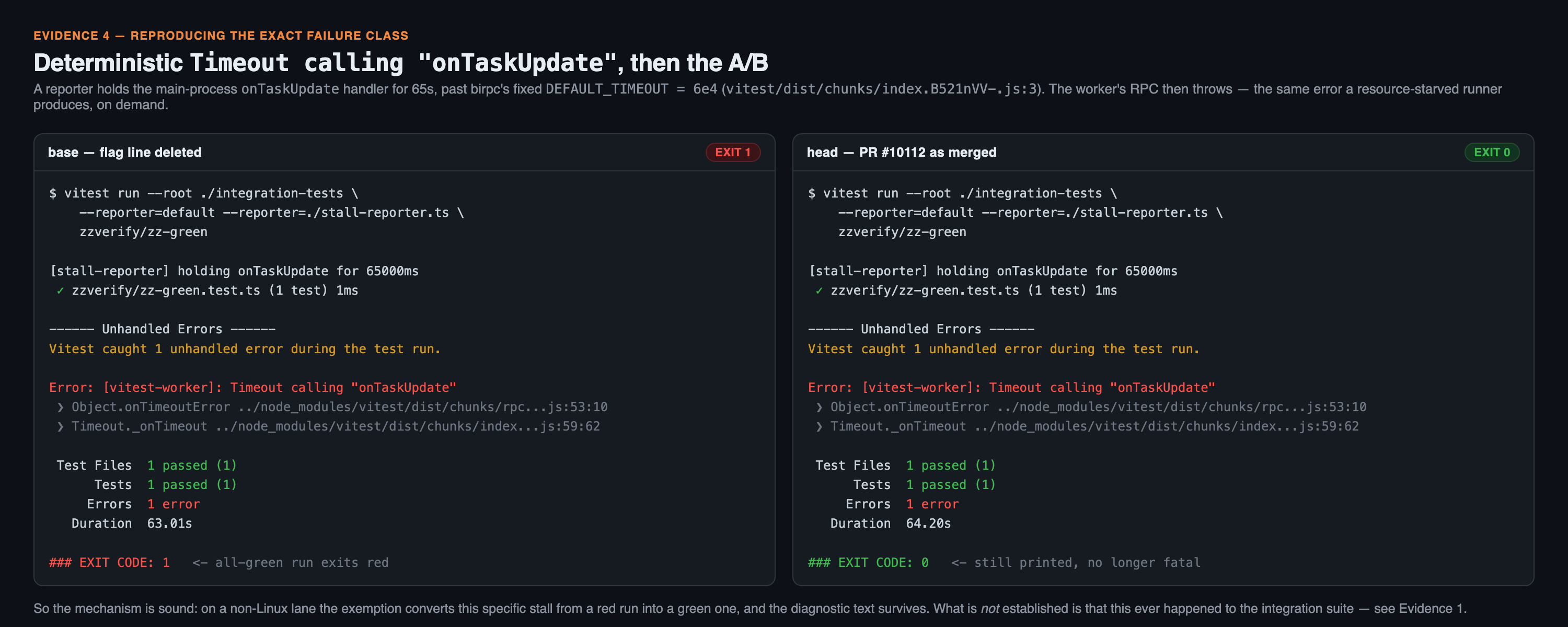Click the chevron before "Object.onTimeoutError" in base panel
The image size is (1568, 627).
pyautogui.click(x=60, y=407)
